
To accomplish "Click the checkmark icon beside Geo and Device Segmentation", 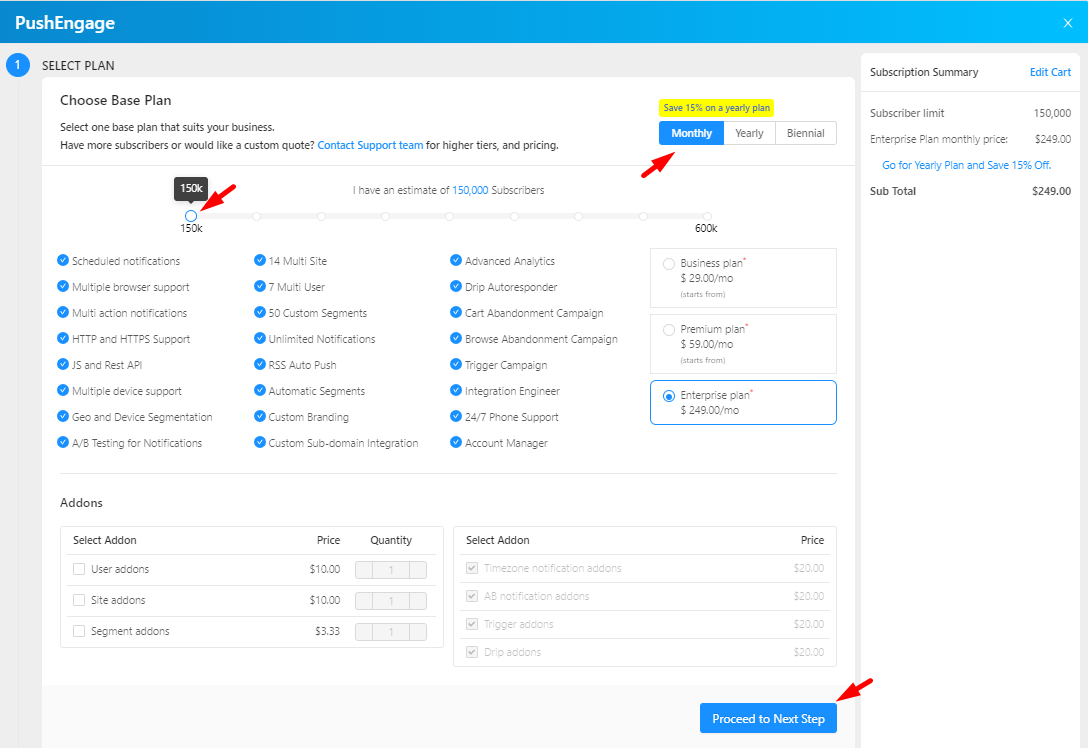I will (63, 416).
